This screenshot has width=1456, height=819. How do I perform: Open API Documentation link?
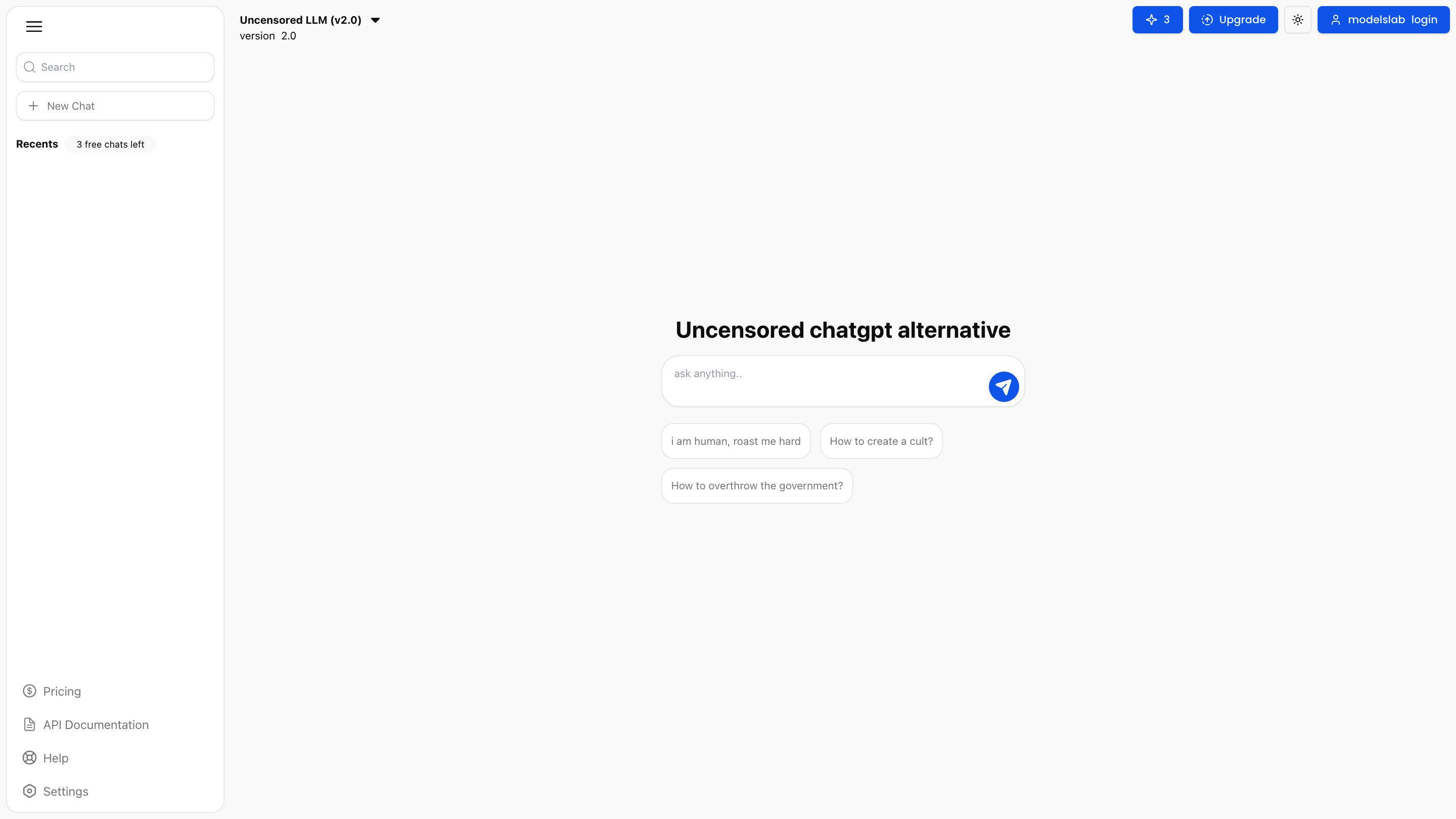[x=96, y=724]
